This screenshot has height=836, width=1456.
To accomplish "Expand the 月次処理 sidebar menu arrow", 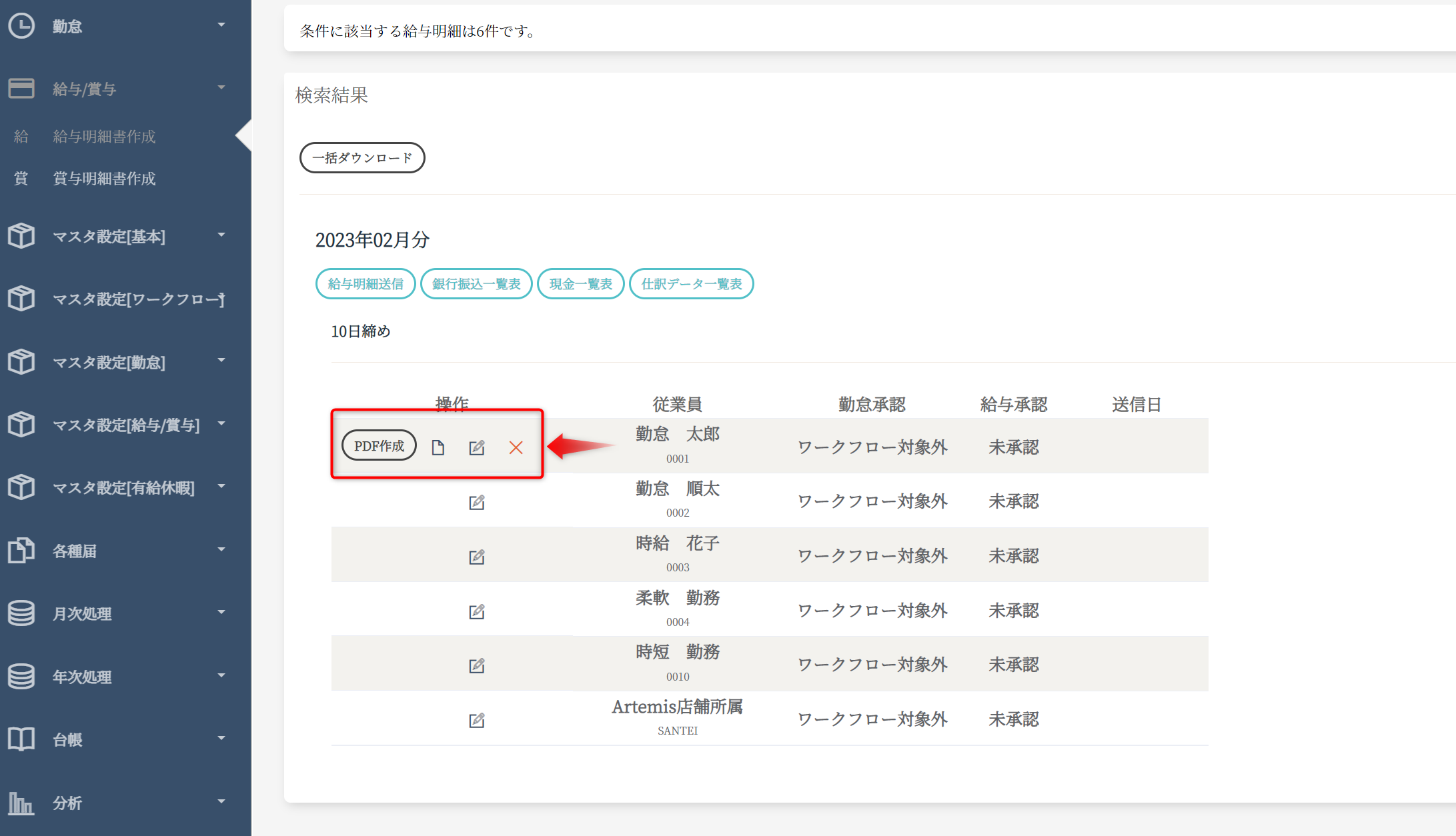I will (221, 612).
